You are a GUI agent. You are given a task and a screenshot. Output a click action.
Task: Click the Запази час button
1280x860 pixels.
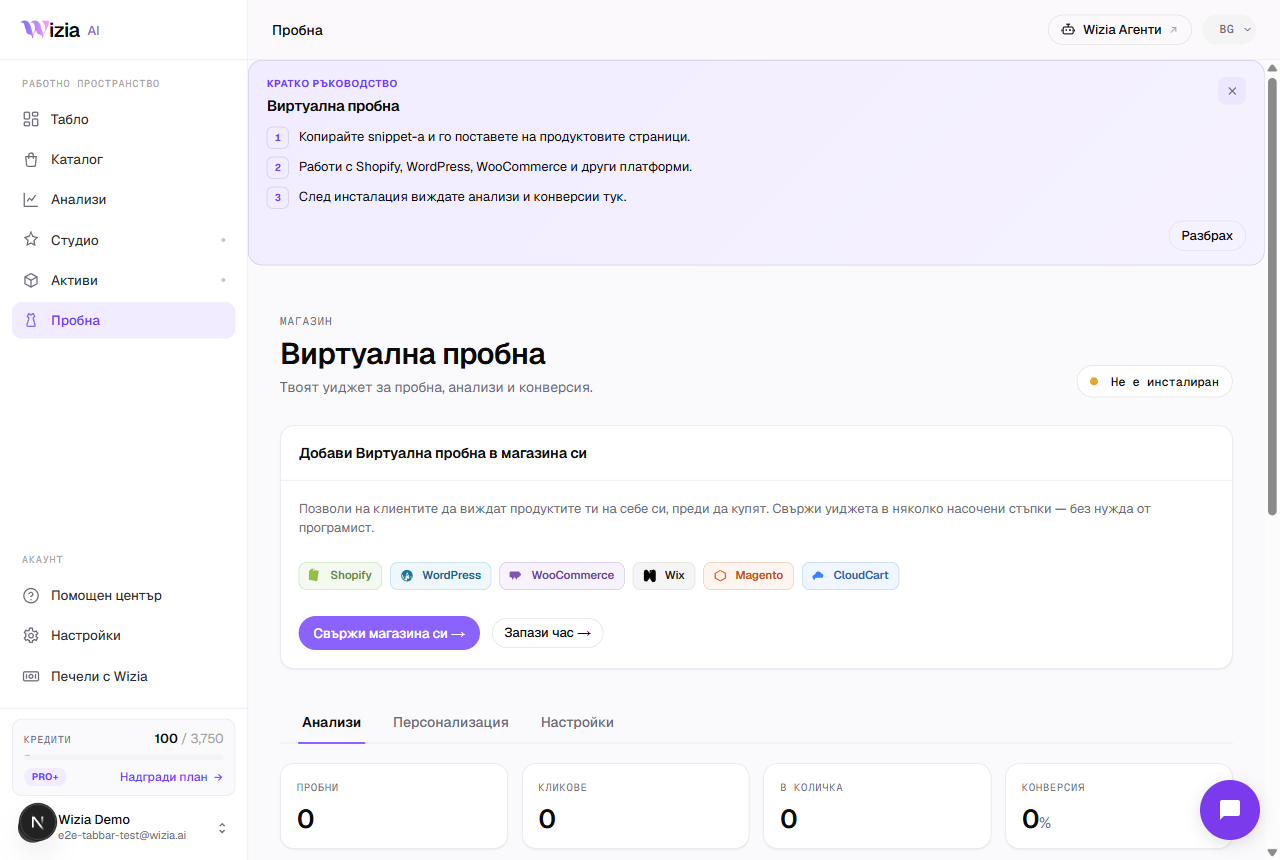coord(547,633)
